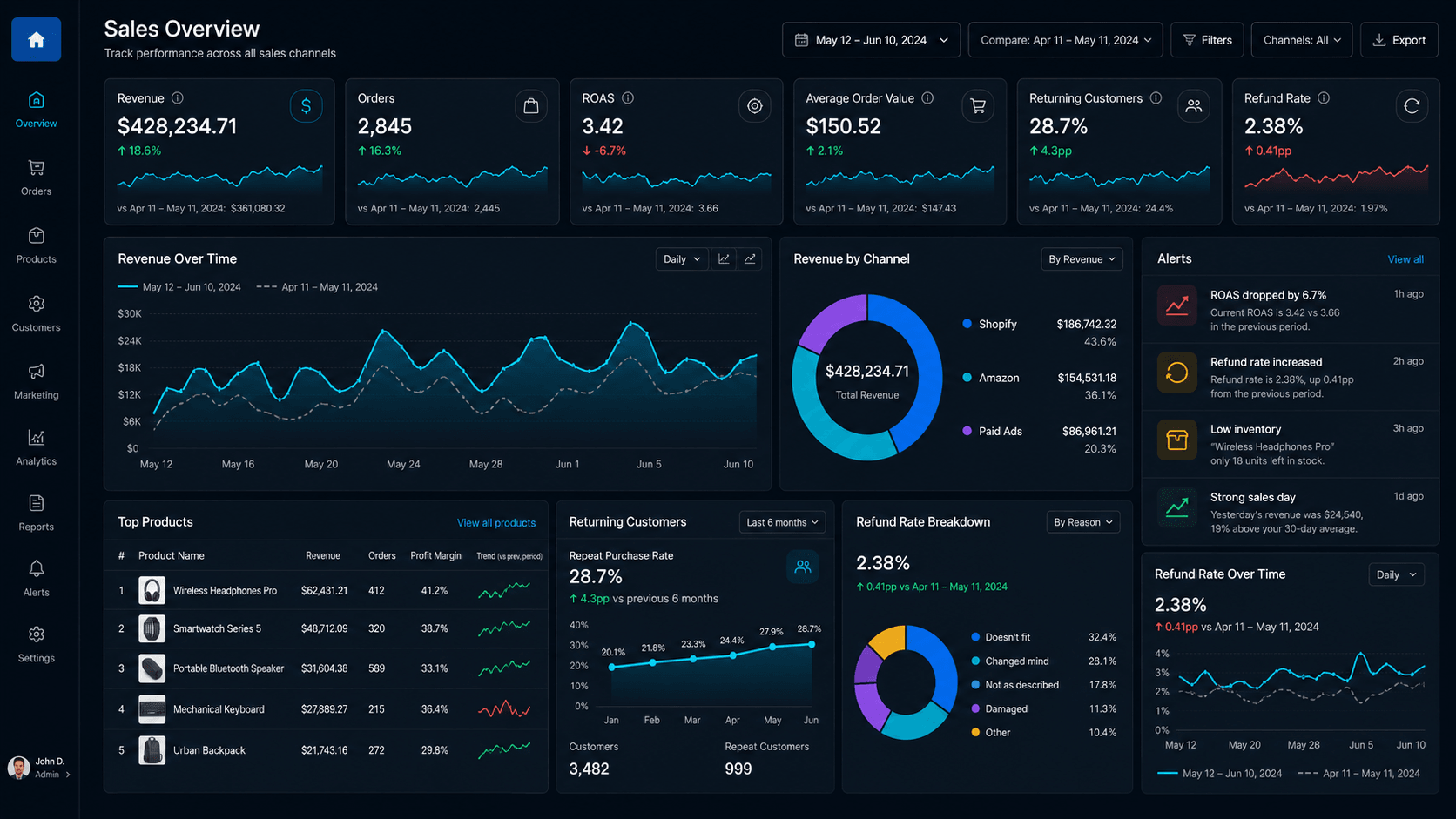Click the Orders shopping bag icon
The width and height of the screenshot is (1456, 819).
(531, 106)
